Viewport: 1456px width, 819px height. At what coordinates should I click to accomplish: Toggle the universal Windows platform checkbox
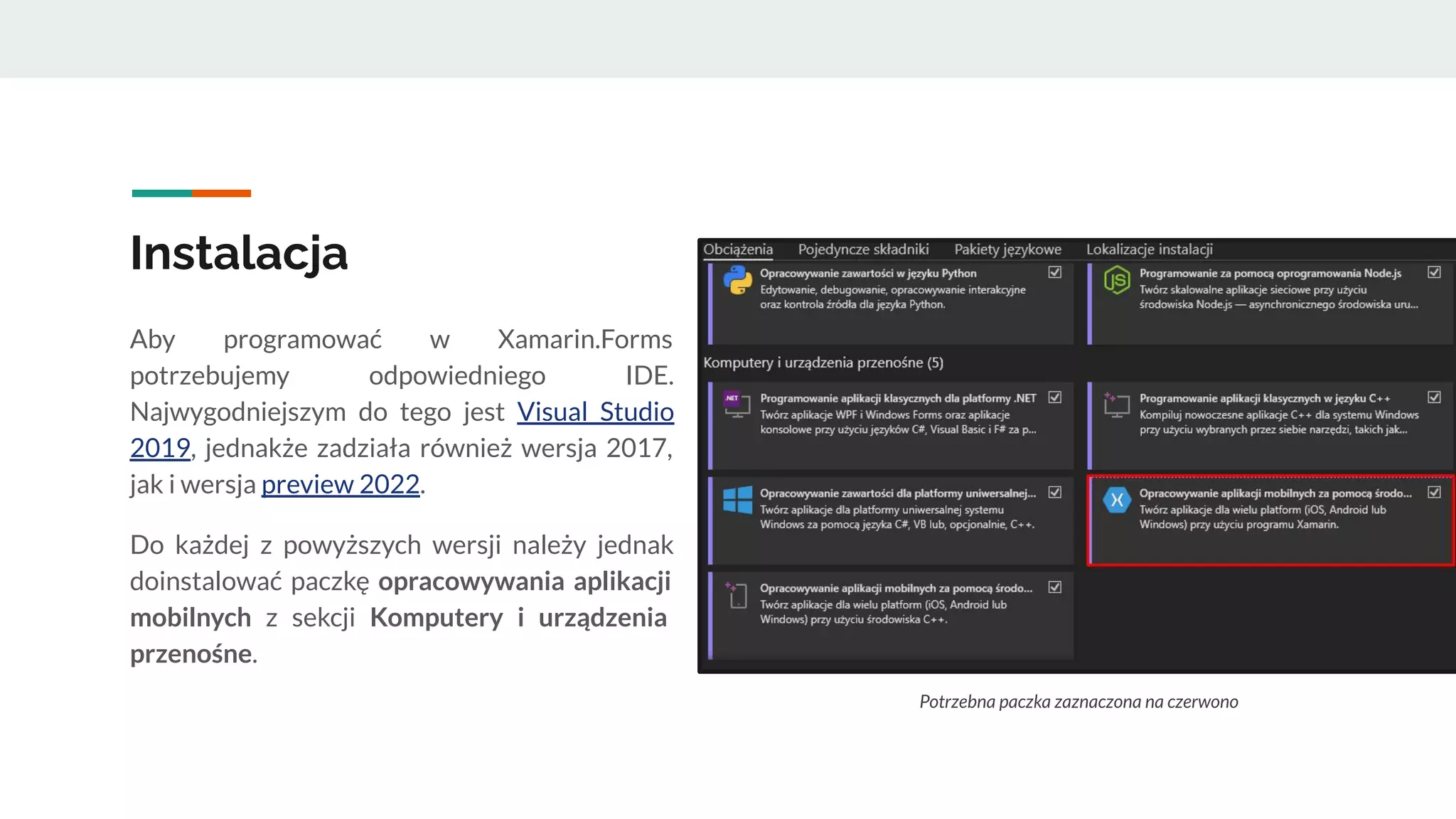1055,492
